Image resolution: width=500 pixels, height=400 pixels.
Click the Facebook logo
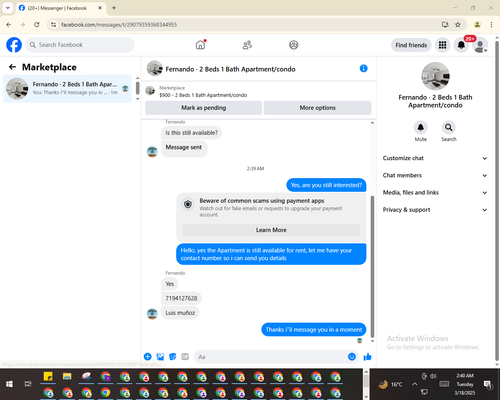tap(14, 45)
